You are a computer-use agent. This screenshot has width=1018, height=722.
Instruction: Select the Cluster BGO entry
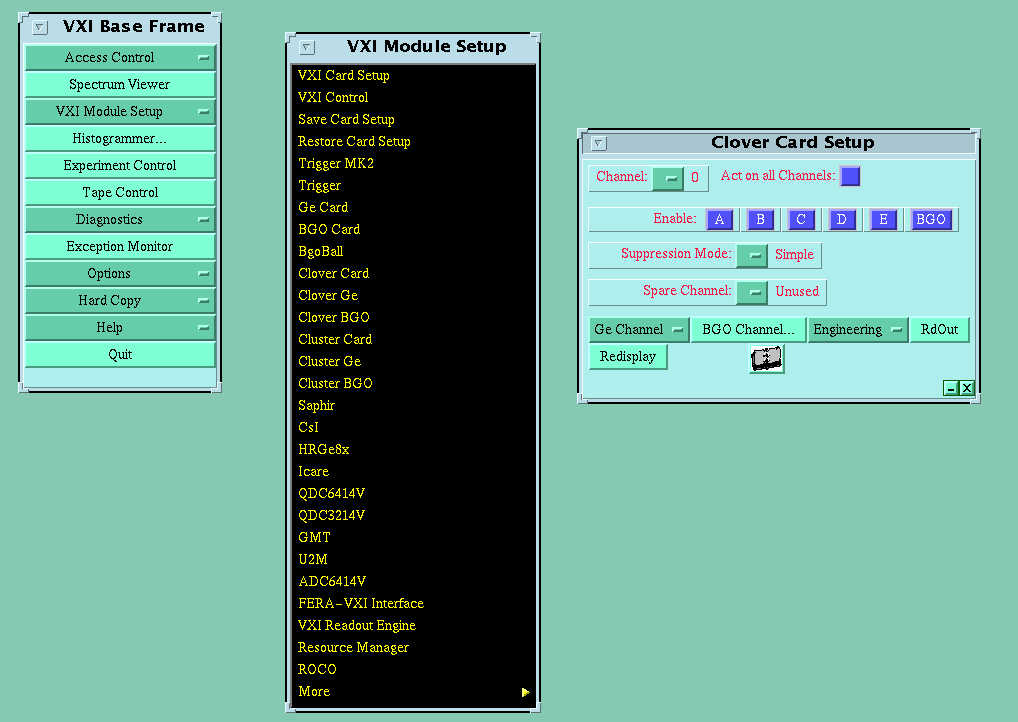click(x=413, y=384)
